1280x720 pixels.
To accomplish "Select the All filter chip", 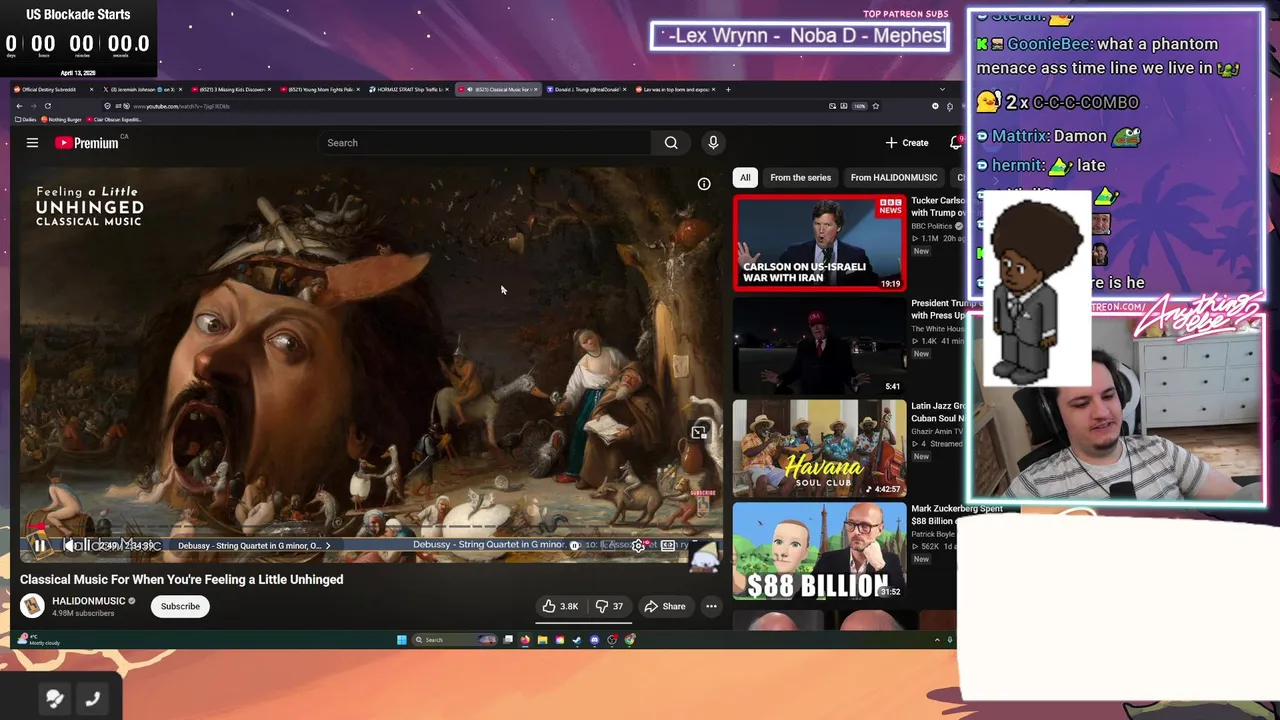I will pos(745,177).
